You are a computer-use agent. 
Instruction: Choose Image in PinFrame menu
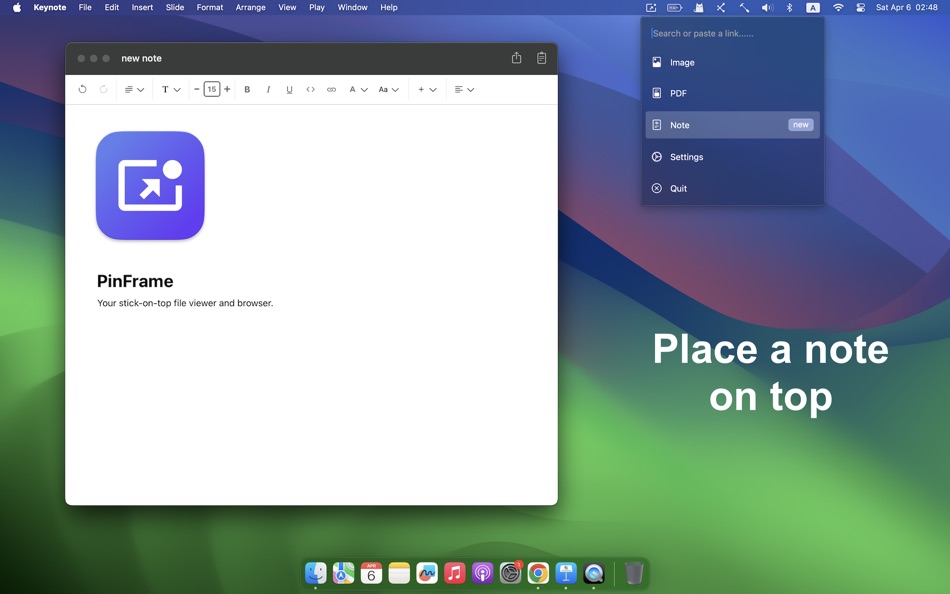point(732,62)
